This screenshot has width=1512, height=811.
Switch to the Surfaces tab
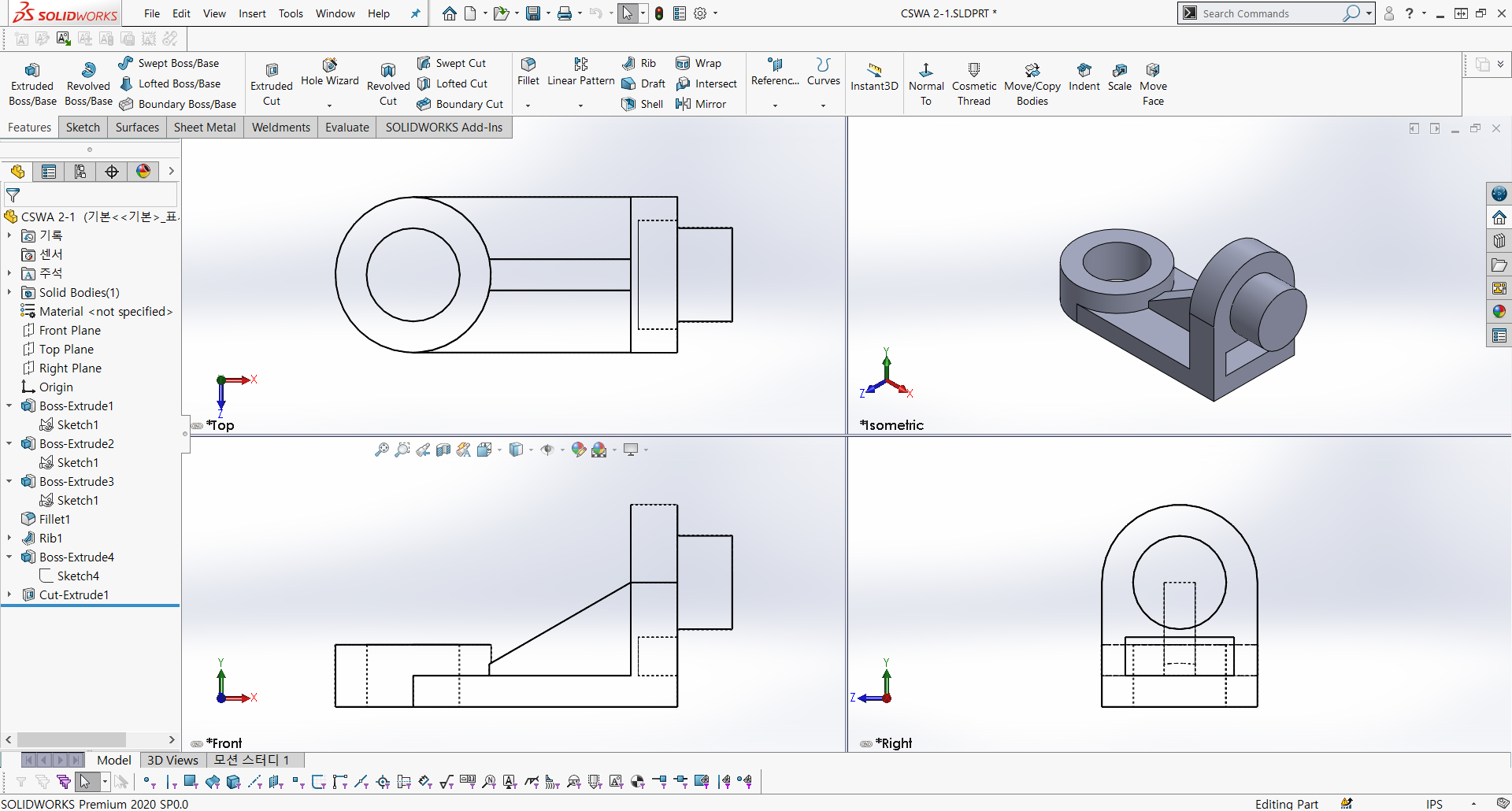click(137, 127)
